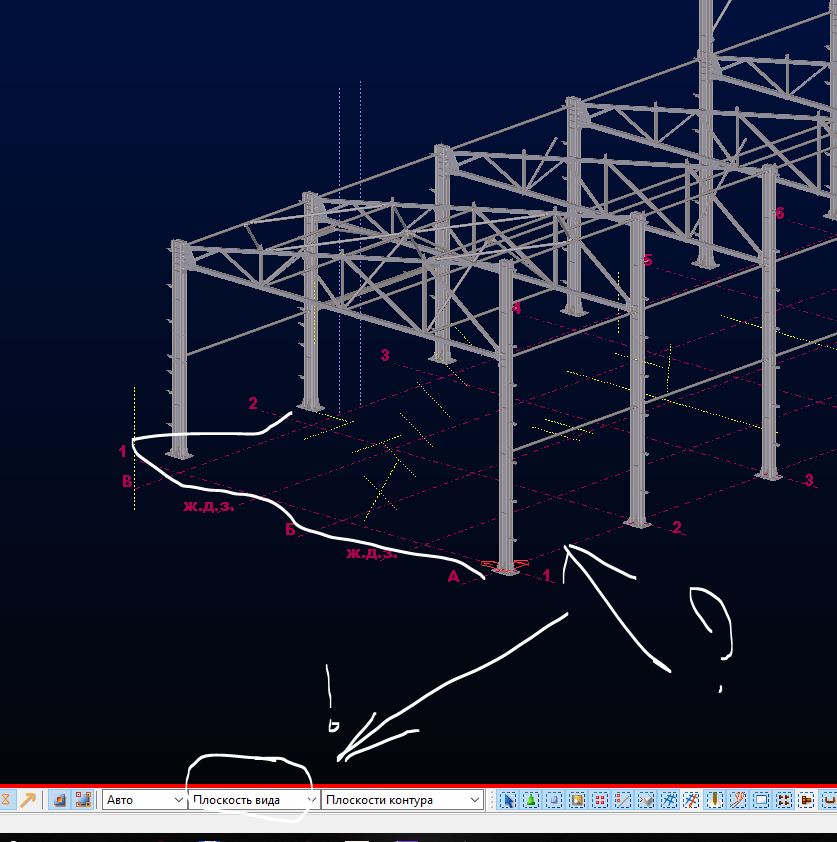Open the Плоскость вида dropdown
Image resolution: width=837 pixels, height=842 pixels.
point(254,800)
